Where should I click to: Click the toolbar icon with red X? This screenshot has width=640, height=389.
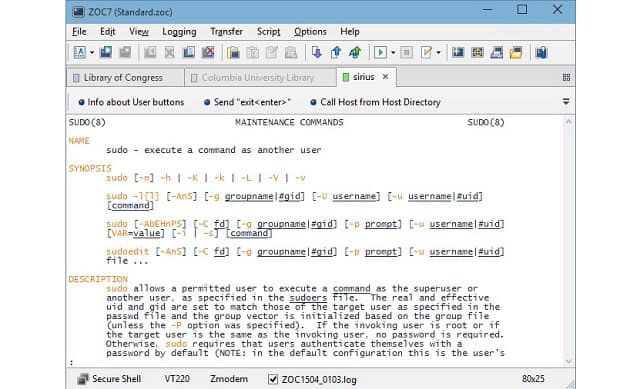[208, 52]
